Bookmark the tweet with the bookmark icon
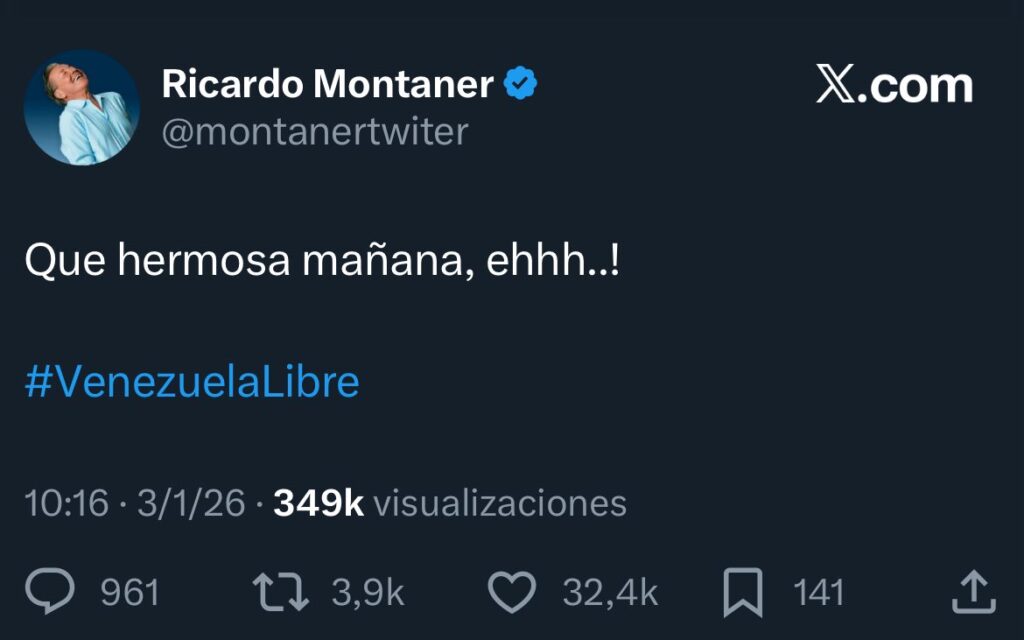This screenshot has width=1024, height=640. [x=743, y=593]
